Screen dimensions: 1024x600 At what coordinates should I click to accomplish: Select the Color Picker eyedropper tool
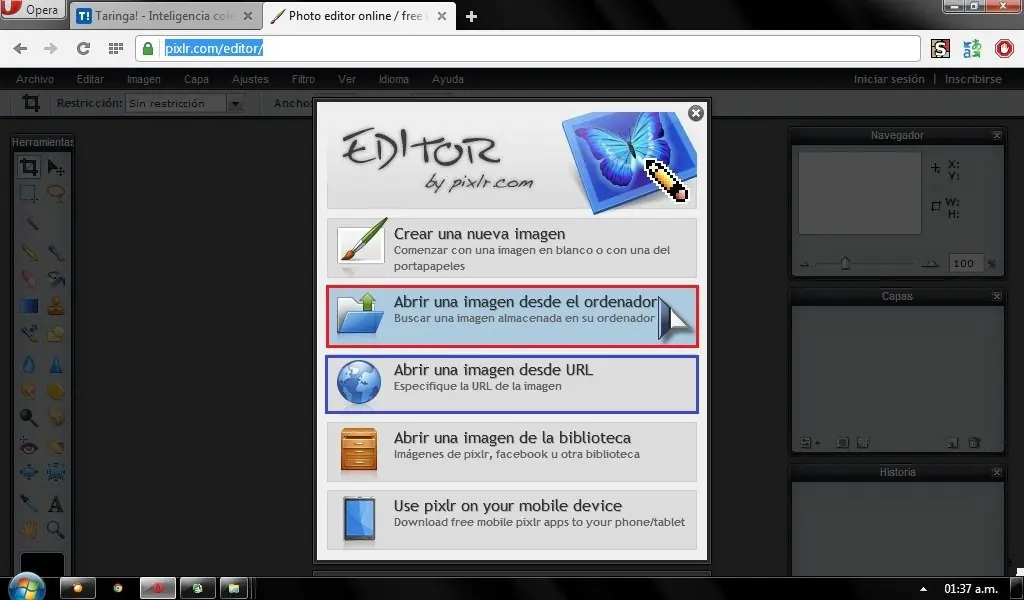point(29,503)
